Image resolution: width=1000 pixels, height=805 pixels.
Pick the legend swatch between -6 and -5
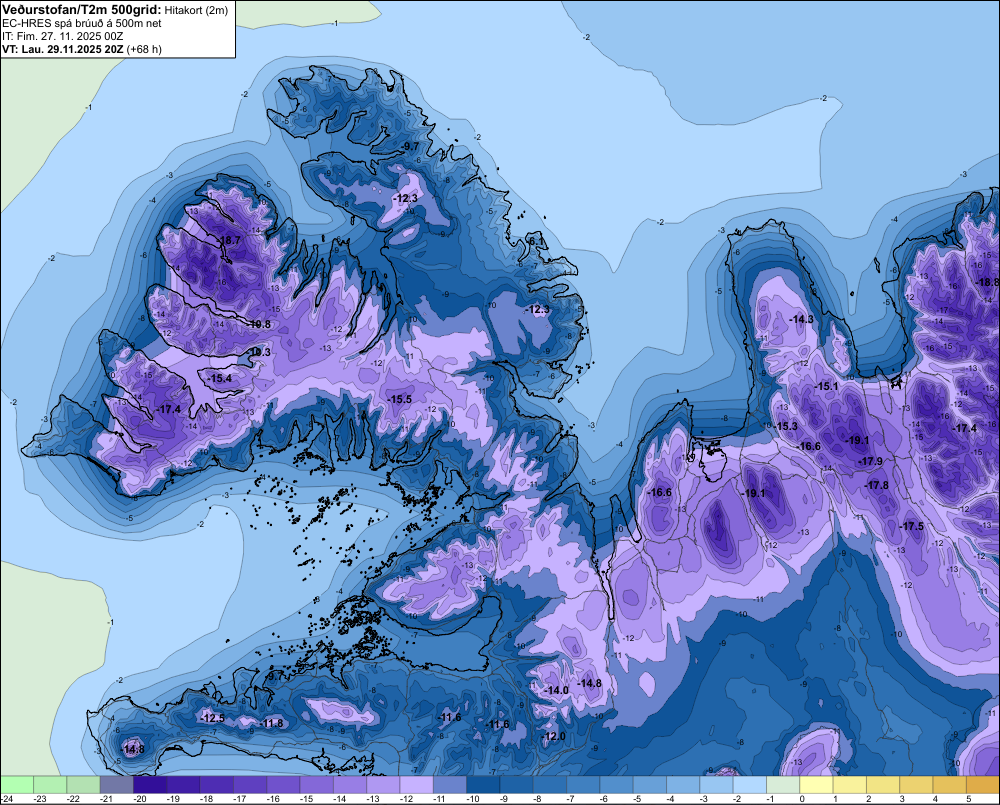[617, 785]
